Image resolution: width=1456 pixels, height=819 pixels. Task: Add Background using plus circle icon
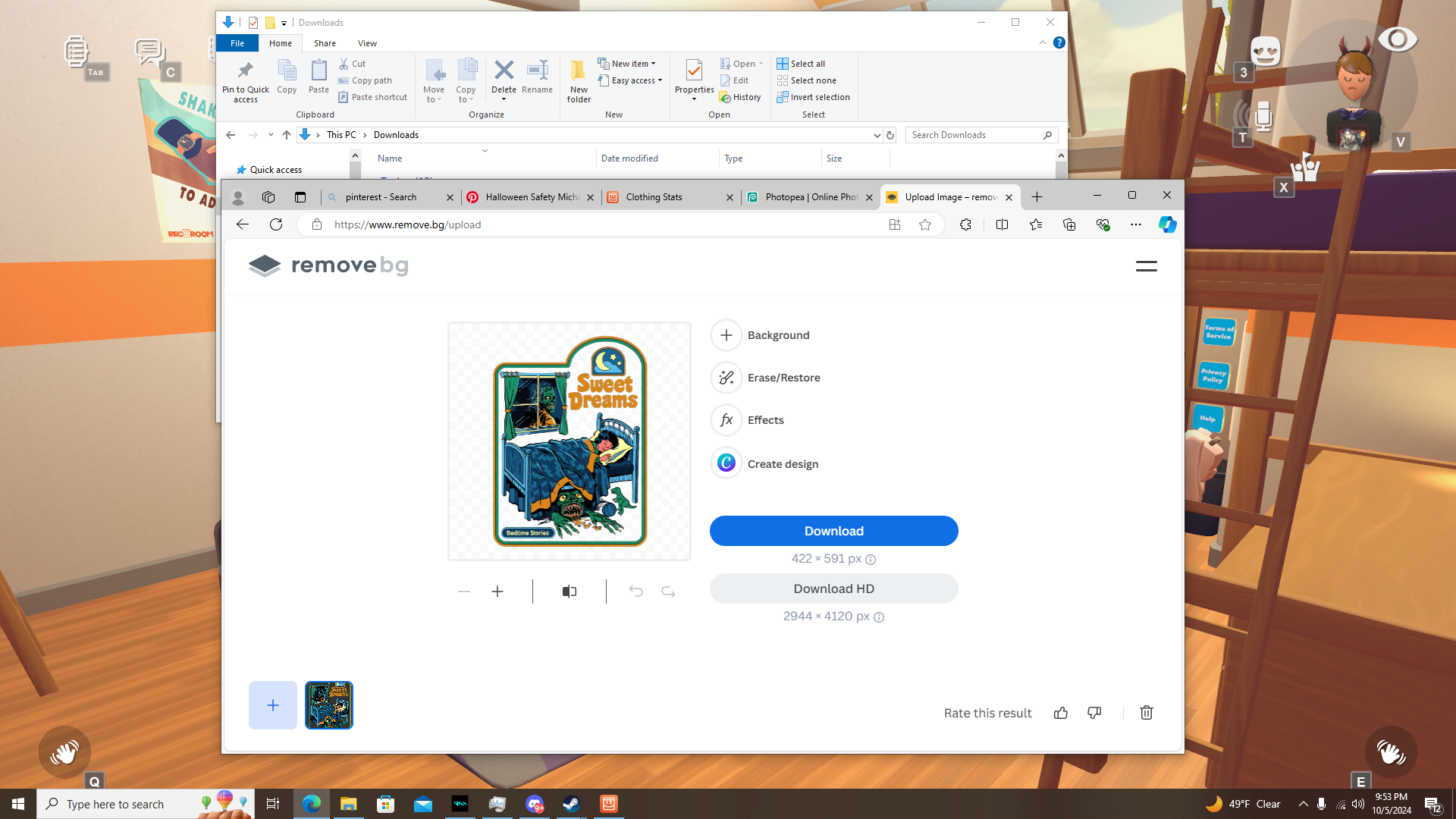[726, 335]
